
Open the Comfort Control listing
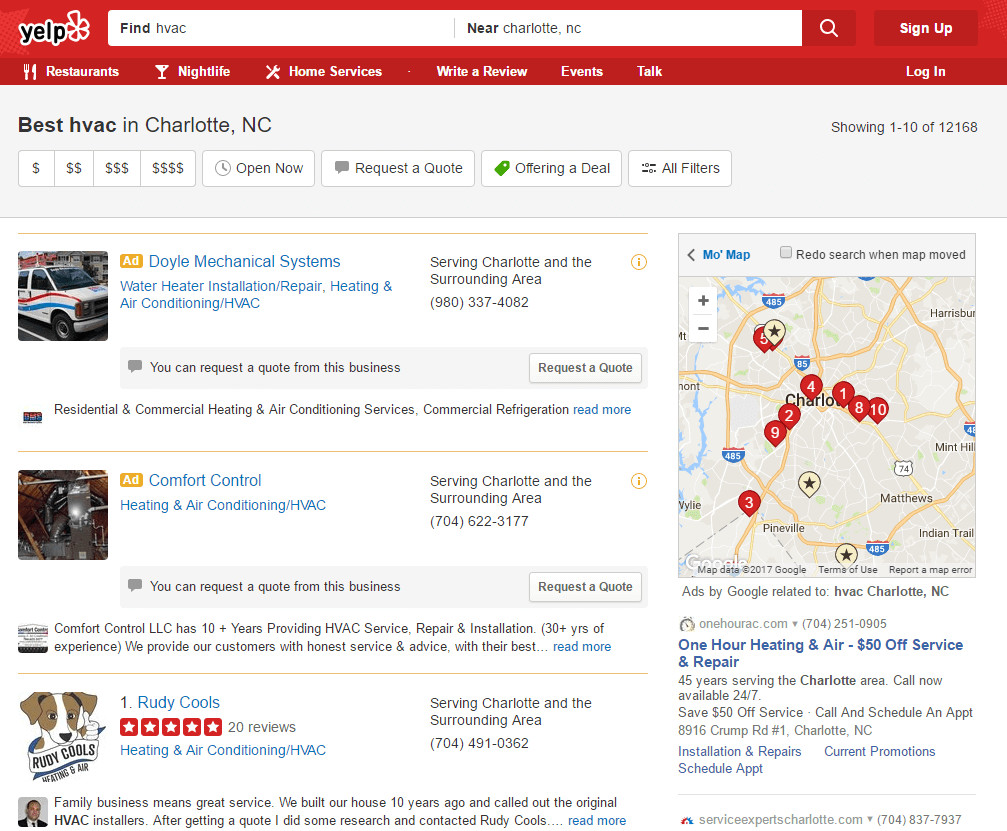205,480
